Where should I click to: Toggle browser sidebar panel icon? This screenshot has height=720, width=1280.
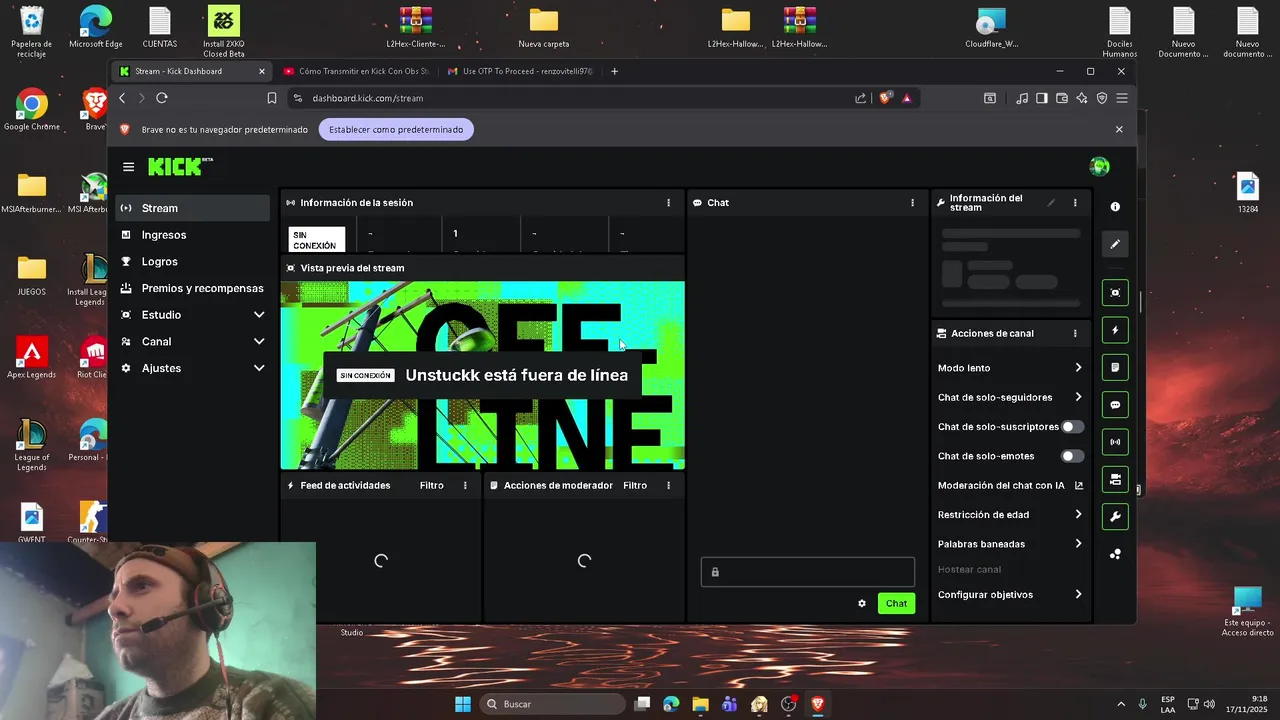point(1042,98)
